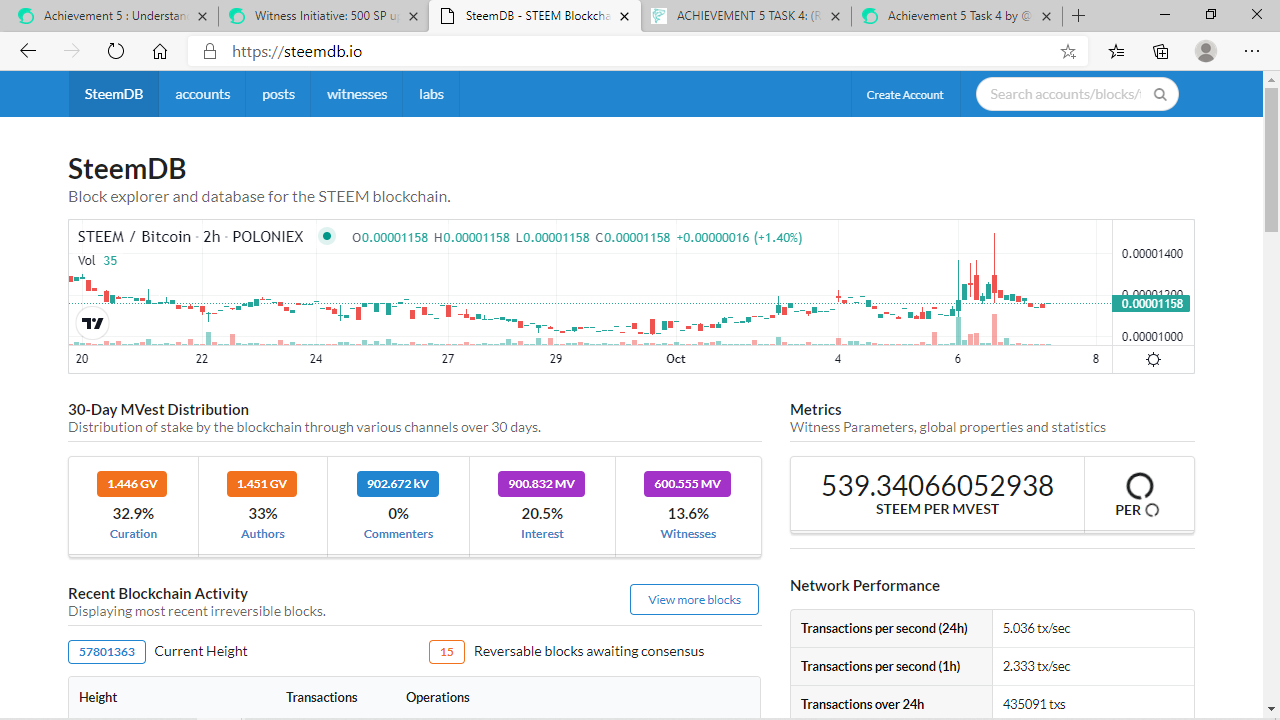Open the Curation link
Screen dimensions: 1280x720
coord(133,534)
